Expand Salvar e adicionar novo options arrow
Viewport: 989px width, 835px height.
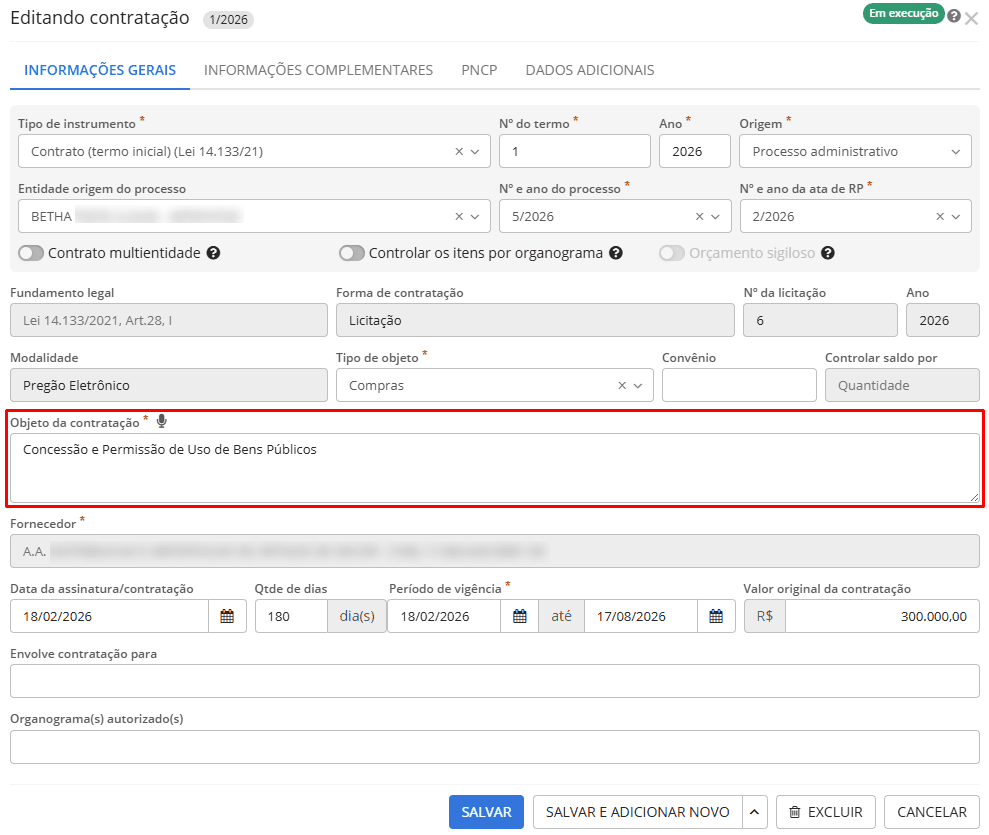pyautogui.click(x=755, y=812)
